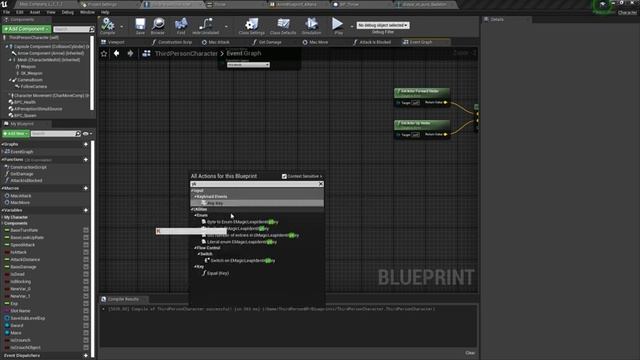The width and height of the screenshot is (640, 360).
Task: Bookmark graph with the star icon
Action: 104,53
